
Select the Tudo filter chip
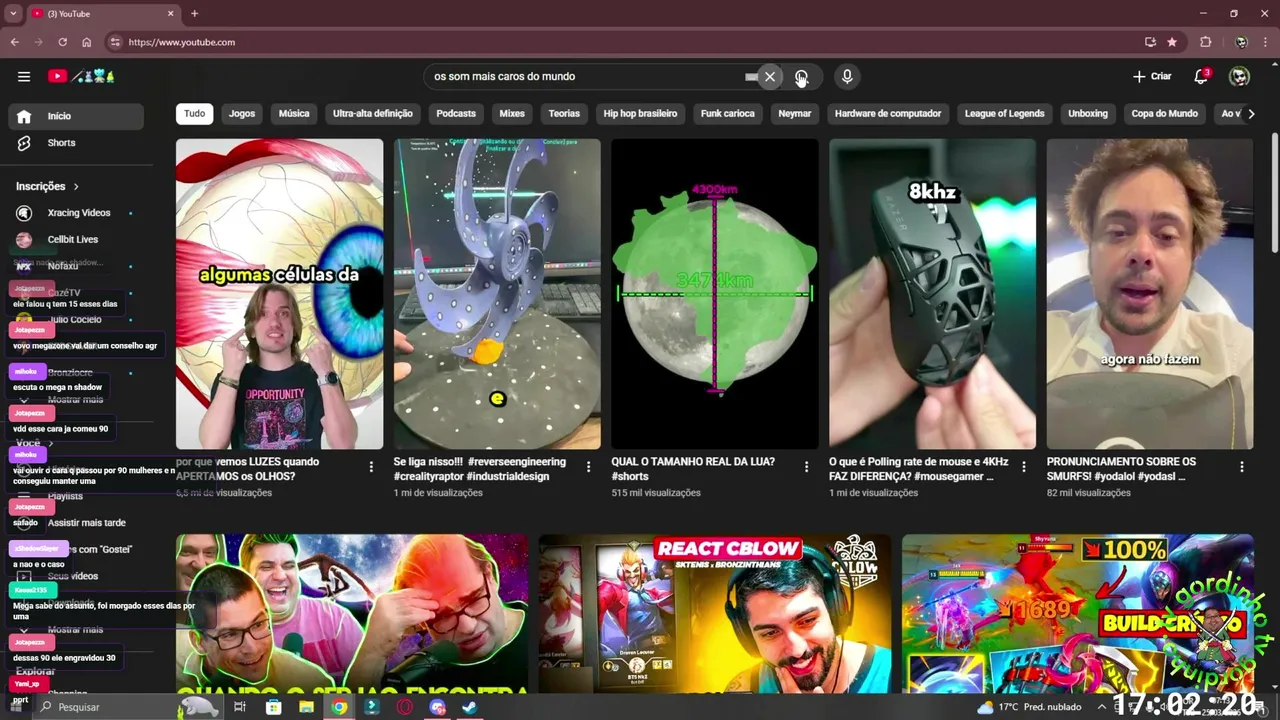[x=194, y=114]
